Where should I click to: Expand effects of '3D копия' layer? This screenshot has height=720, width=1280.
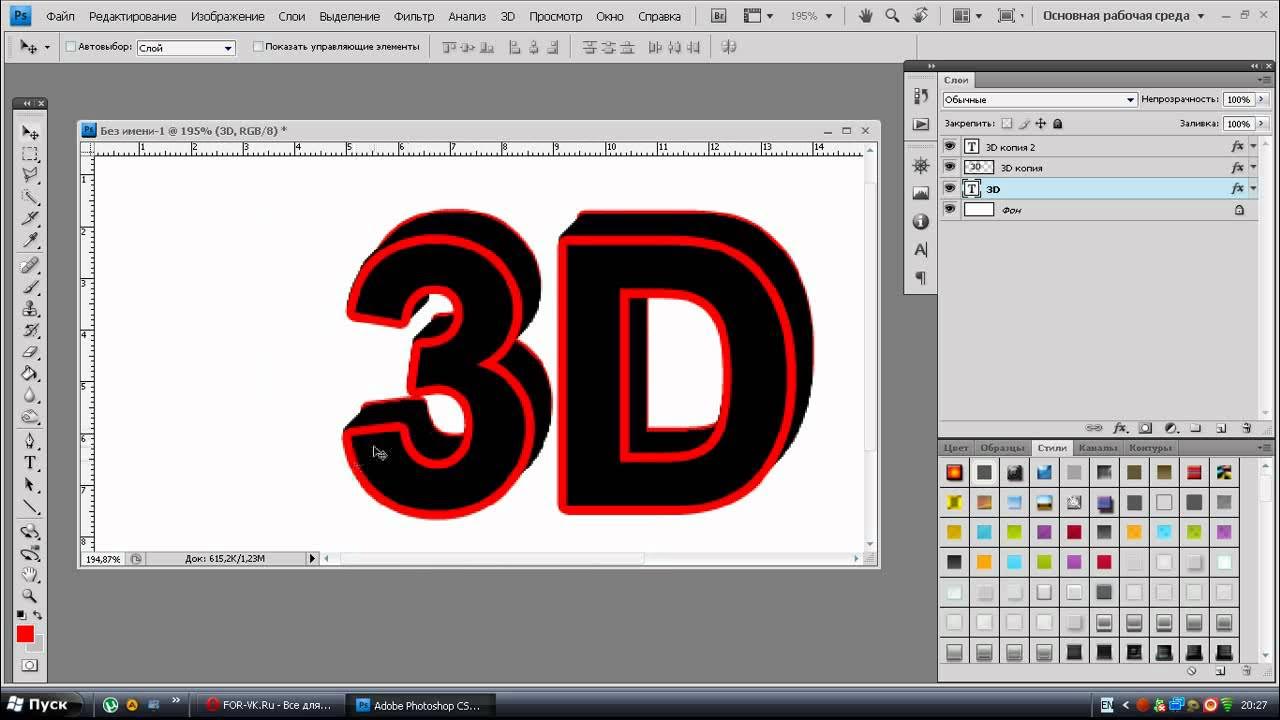pyautogui.click(x=1253, y=168)
